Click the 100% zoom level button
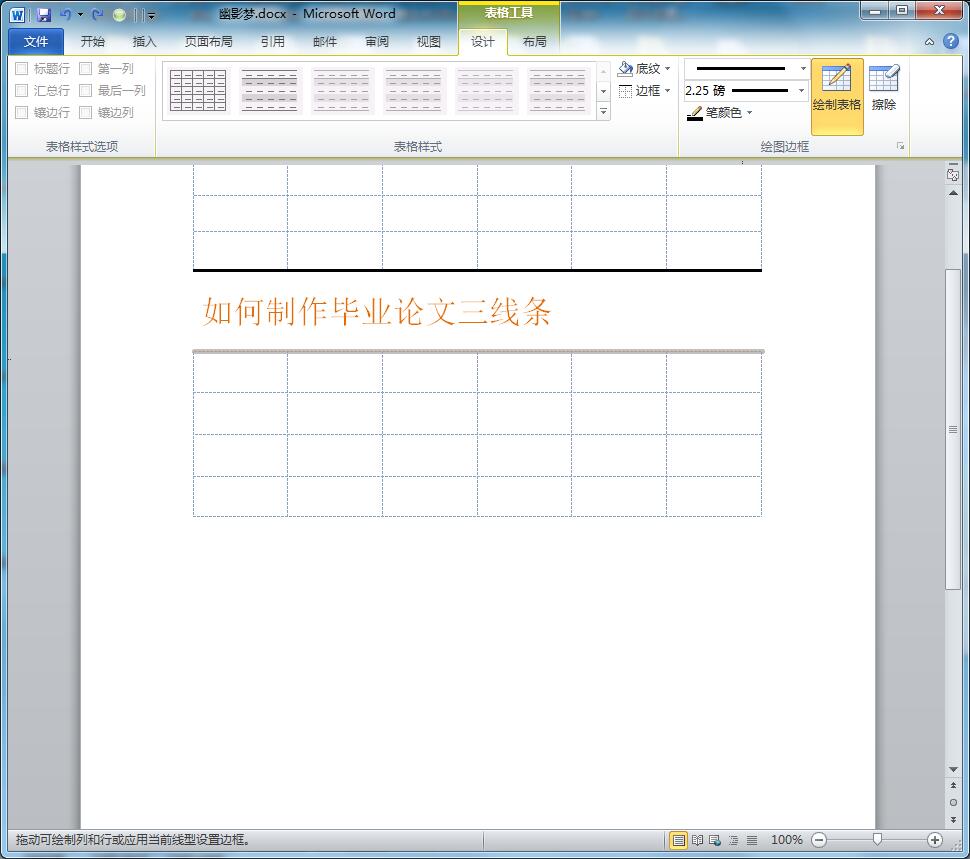This screenshot has width=970, height=859. coord(786,840)
